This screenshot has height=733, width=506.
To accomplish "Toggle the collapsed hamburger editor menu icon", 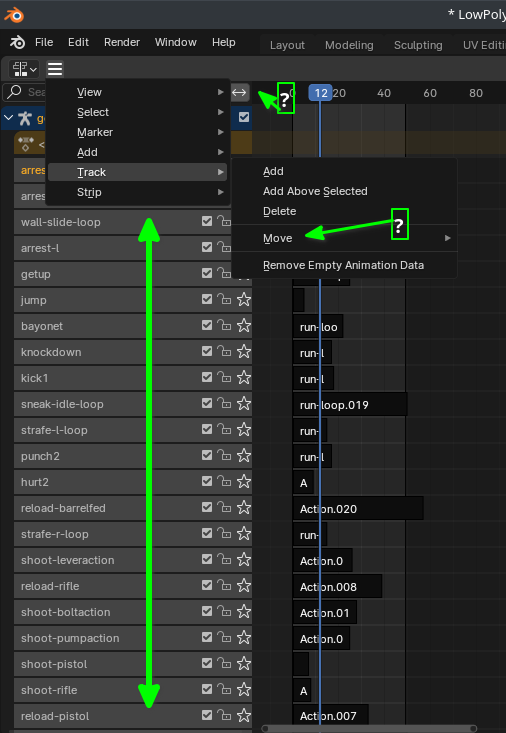I will 55,69.
